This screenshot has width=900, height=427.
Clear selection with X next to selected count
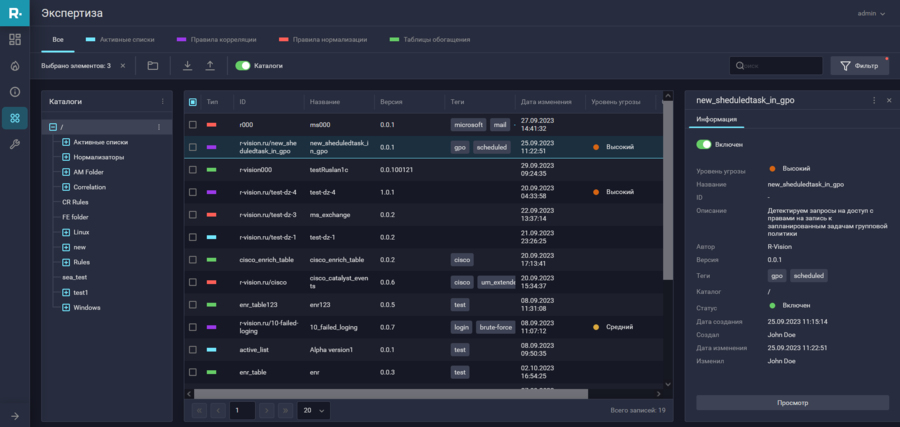pyautogui.click(x=122, y=66)
